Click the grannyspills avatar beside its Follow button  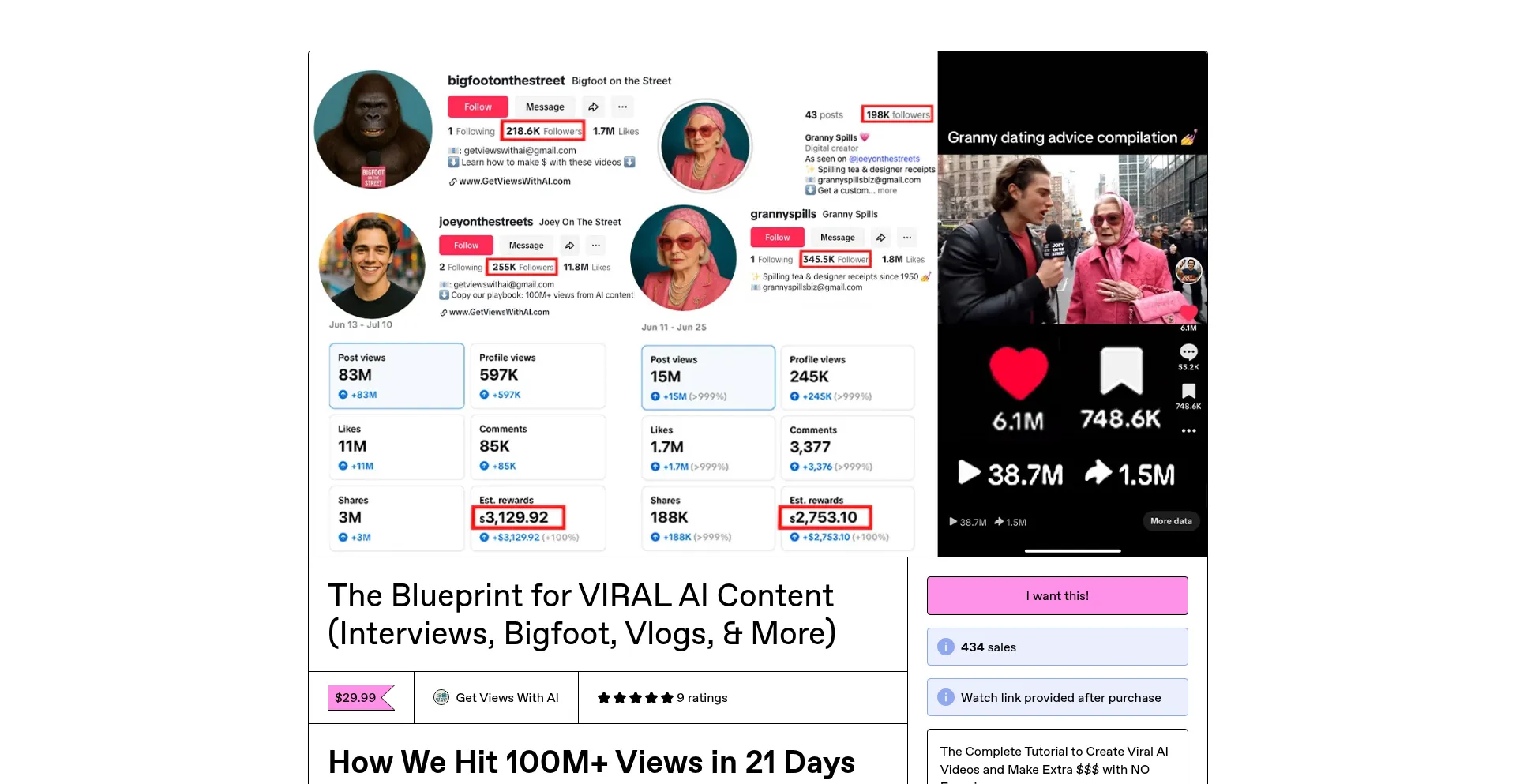pyautogui.click(x=683, y=258)
